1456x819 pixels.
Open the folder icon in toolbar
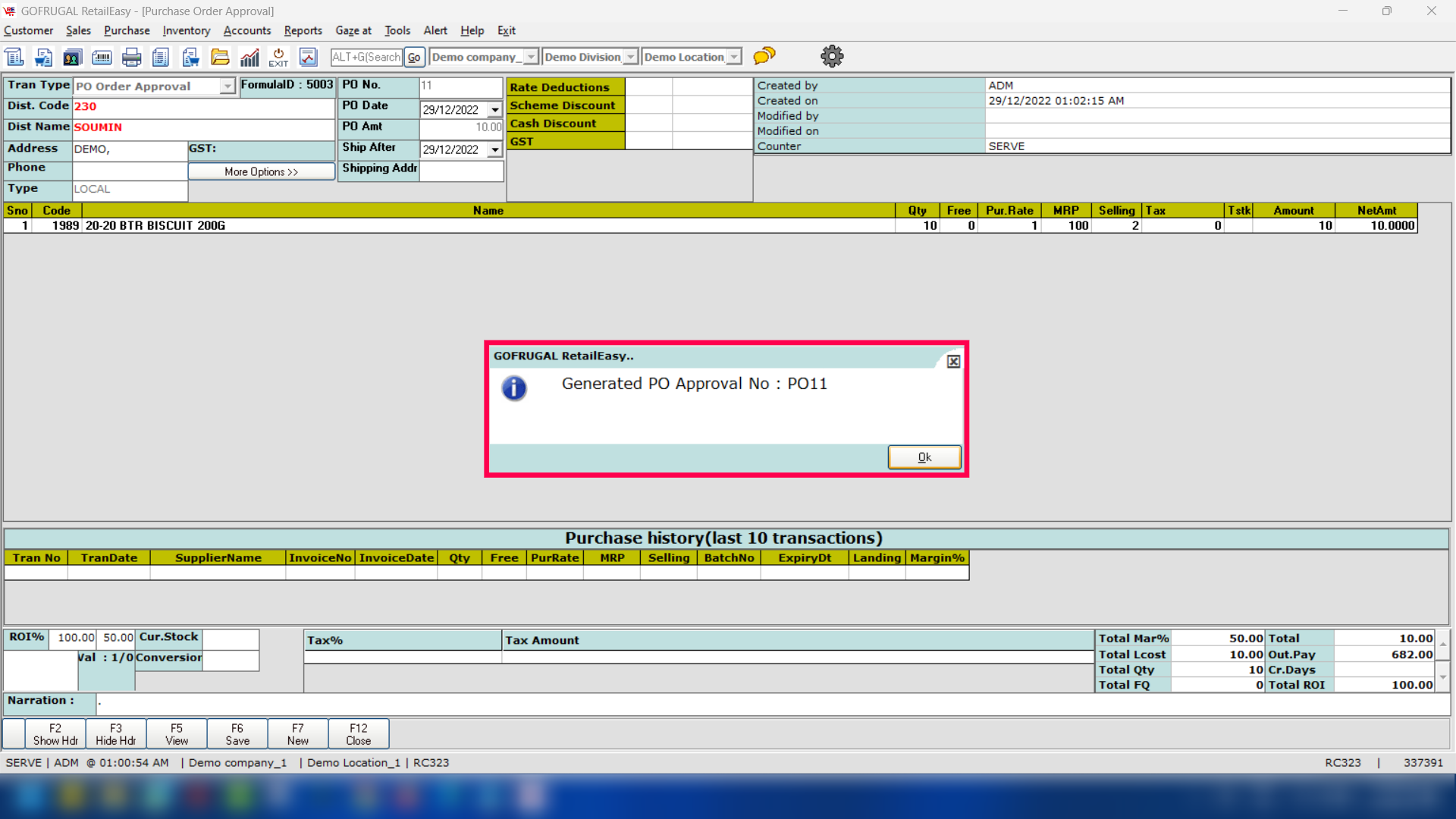pyautogui.click(x=220, y=57)
